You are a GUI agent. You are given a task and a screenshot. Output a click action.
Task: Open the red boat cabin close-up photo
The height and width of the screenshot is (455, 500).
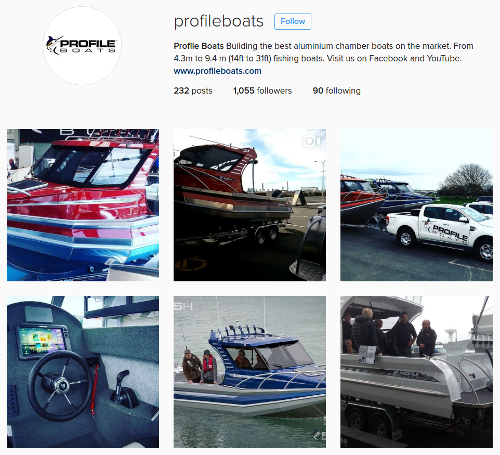pos(83,205)
